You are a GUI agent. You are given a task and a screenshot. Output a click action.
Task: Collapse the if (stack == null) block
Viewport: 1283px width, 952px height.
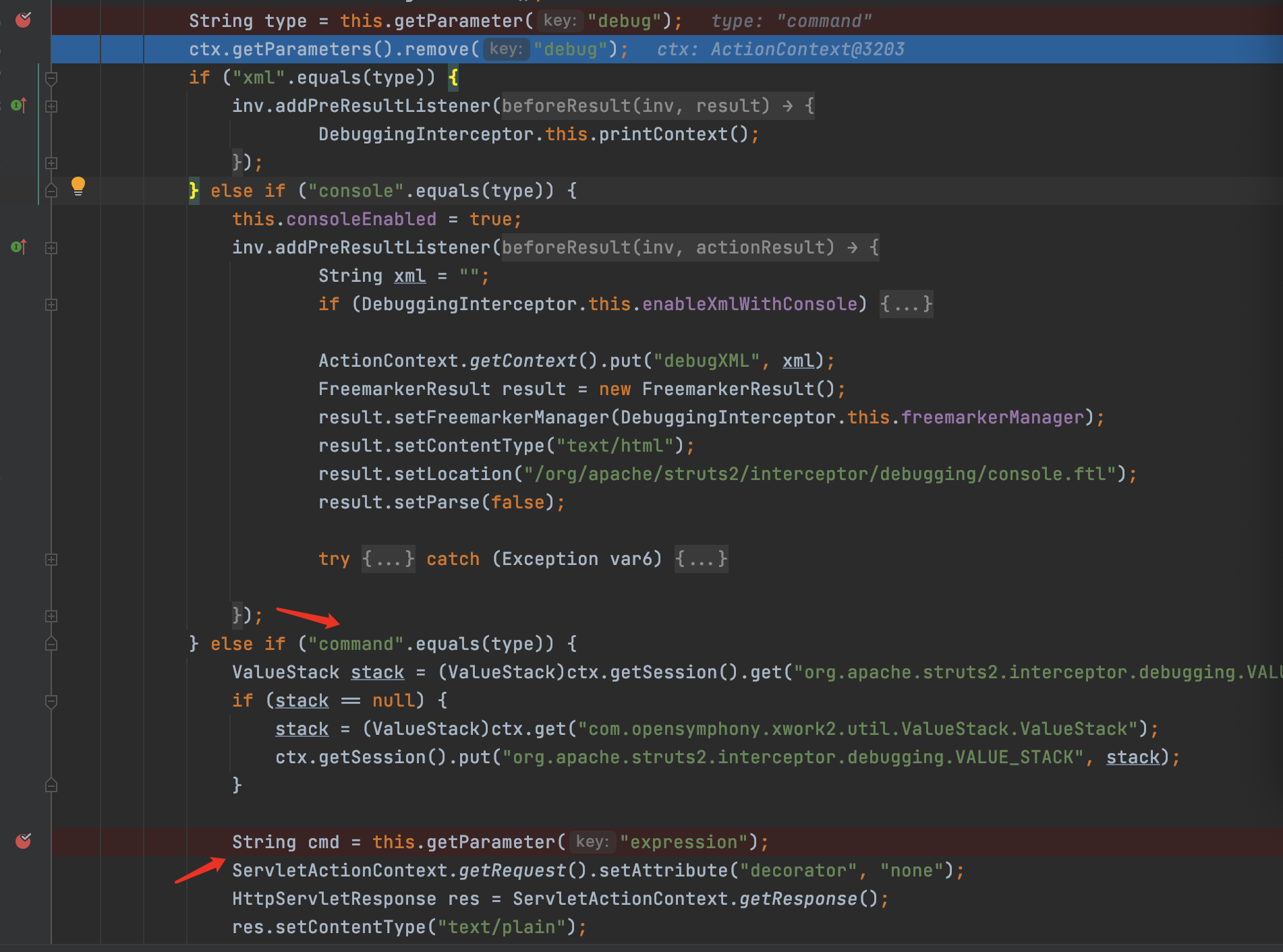51,701
